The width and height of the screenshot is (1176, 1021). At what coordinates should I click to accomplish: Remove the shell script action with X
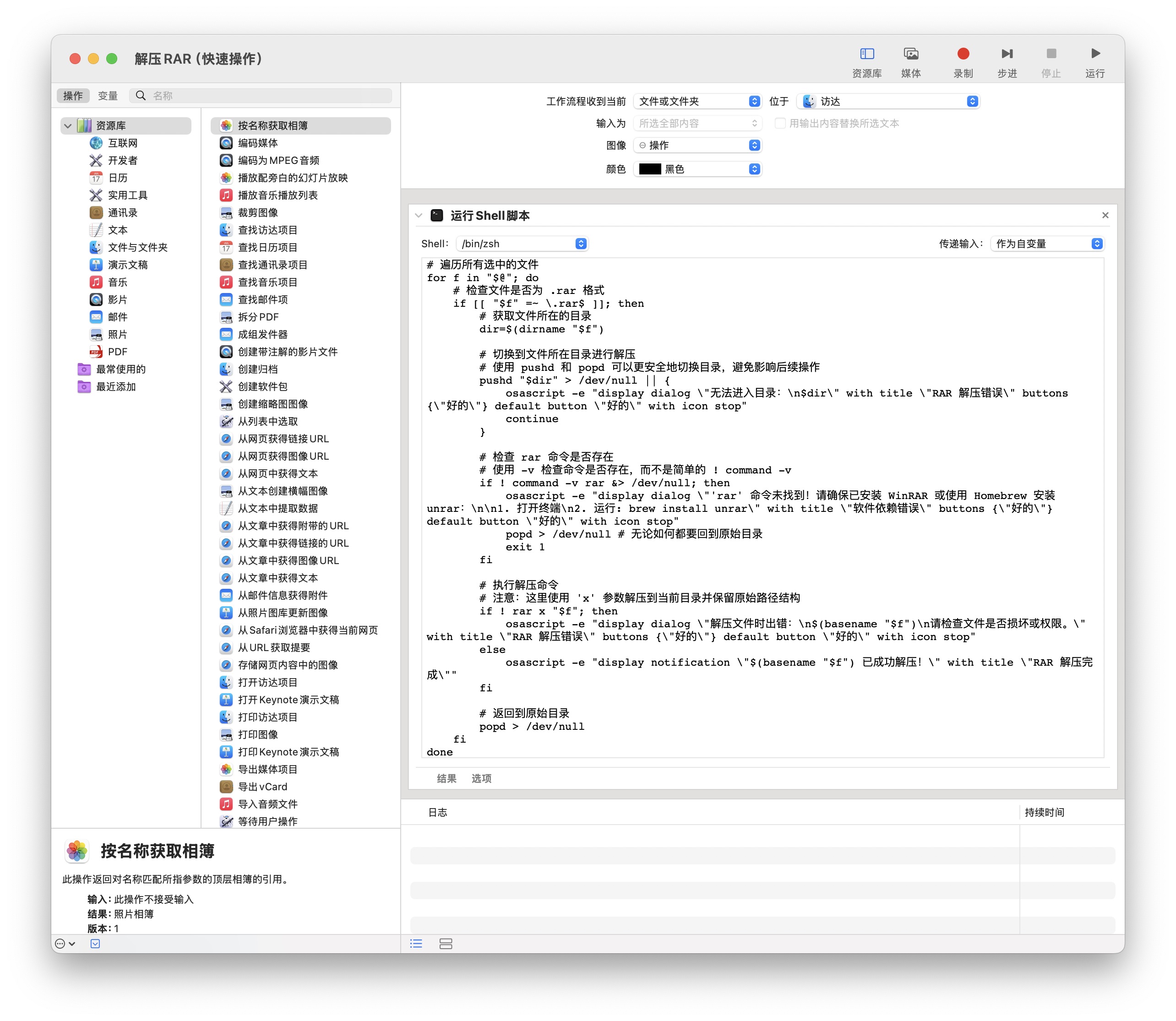[x=1105, y=215]
